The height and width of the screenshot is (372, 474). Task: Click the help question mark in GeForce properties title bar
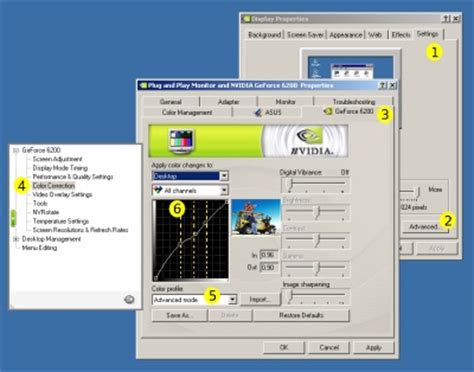pos(383,85)
